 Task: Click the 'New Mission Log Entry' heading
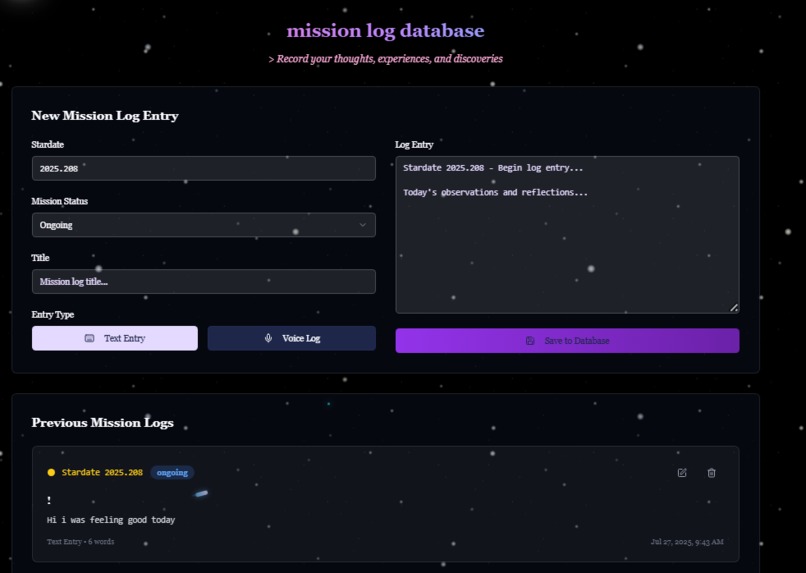pos(105,116)
